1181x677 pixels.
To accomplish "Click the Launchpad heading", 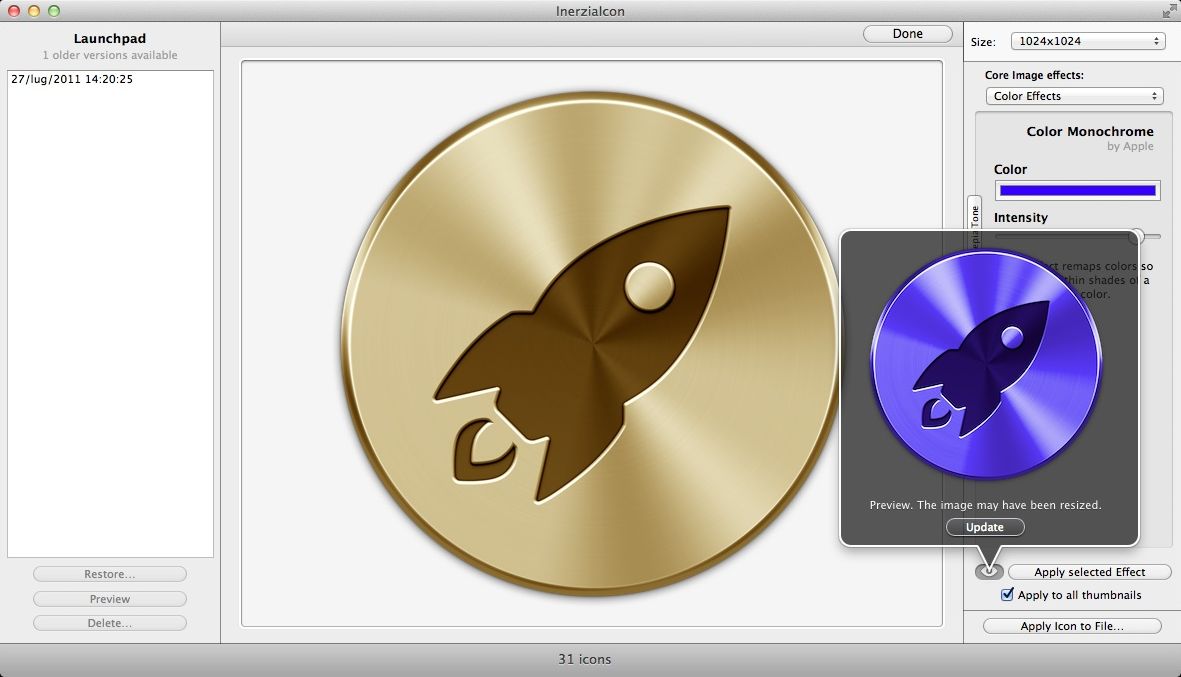I will [110, 38].
